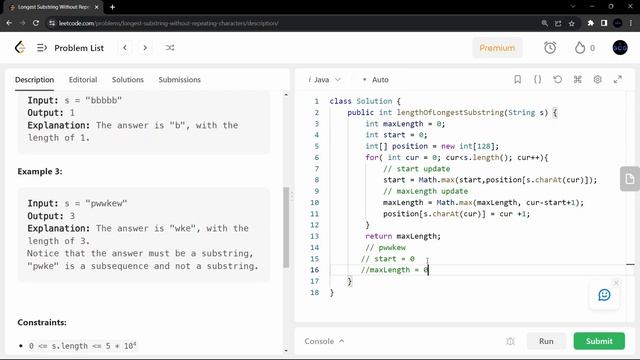The image size is (640, 360).
Task: Switch to the Description tab
Action: 34,80
